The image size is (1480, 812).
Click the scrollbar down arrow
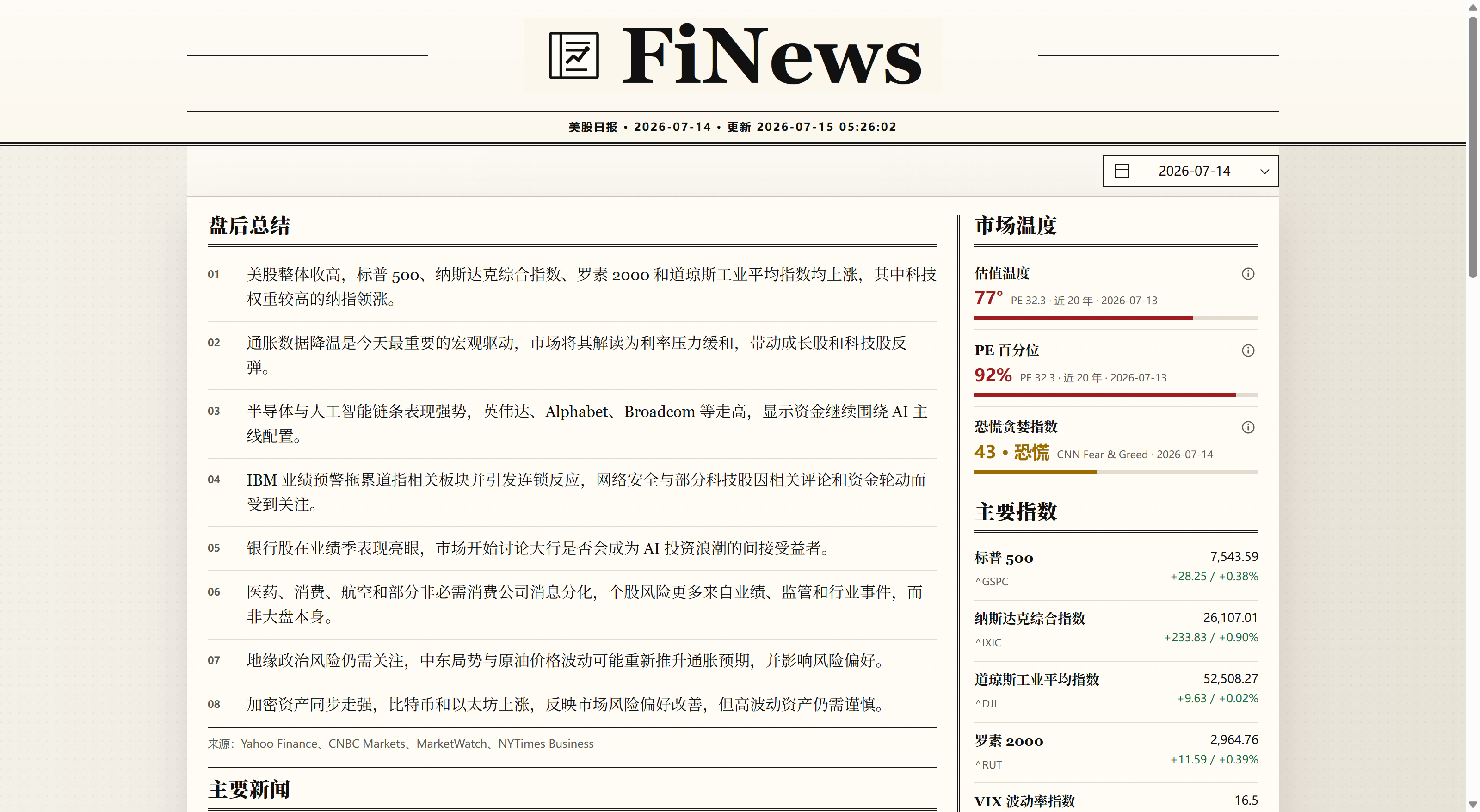pos(1473,805)
